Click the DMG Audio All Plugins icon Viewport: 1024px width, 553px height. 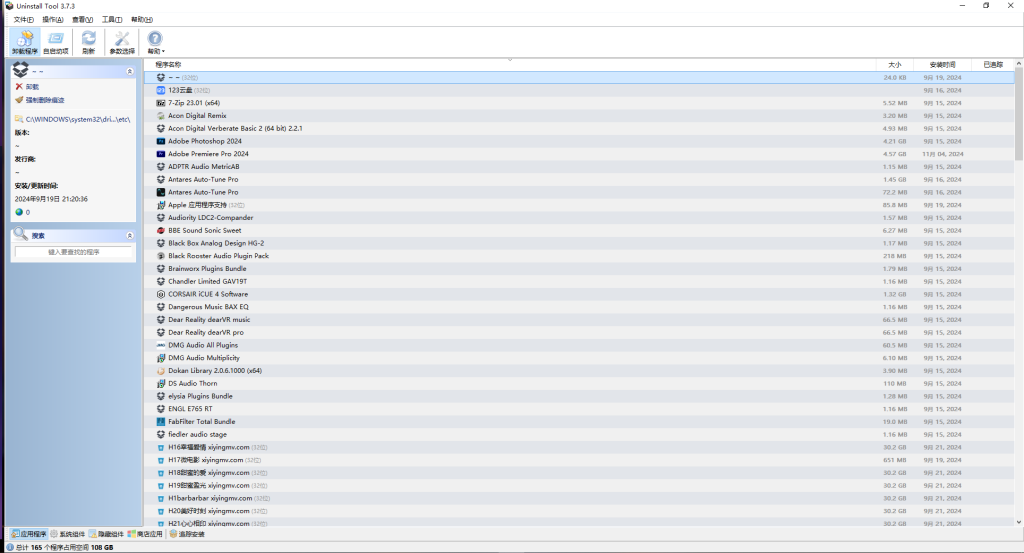coord(161,345)
